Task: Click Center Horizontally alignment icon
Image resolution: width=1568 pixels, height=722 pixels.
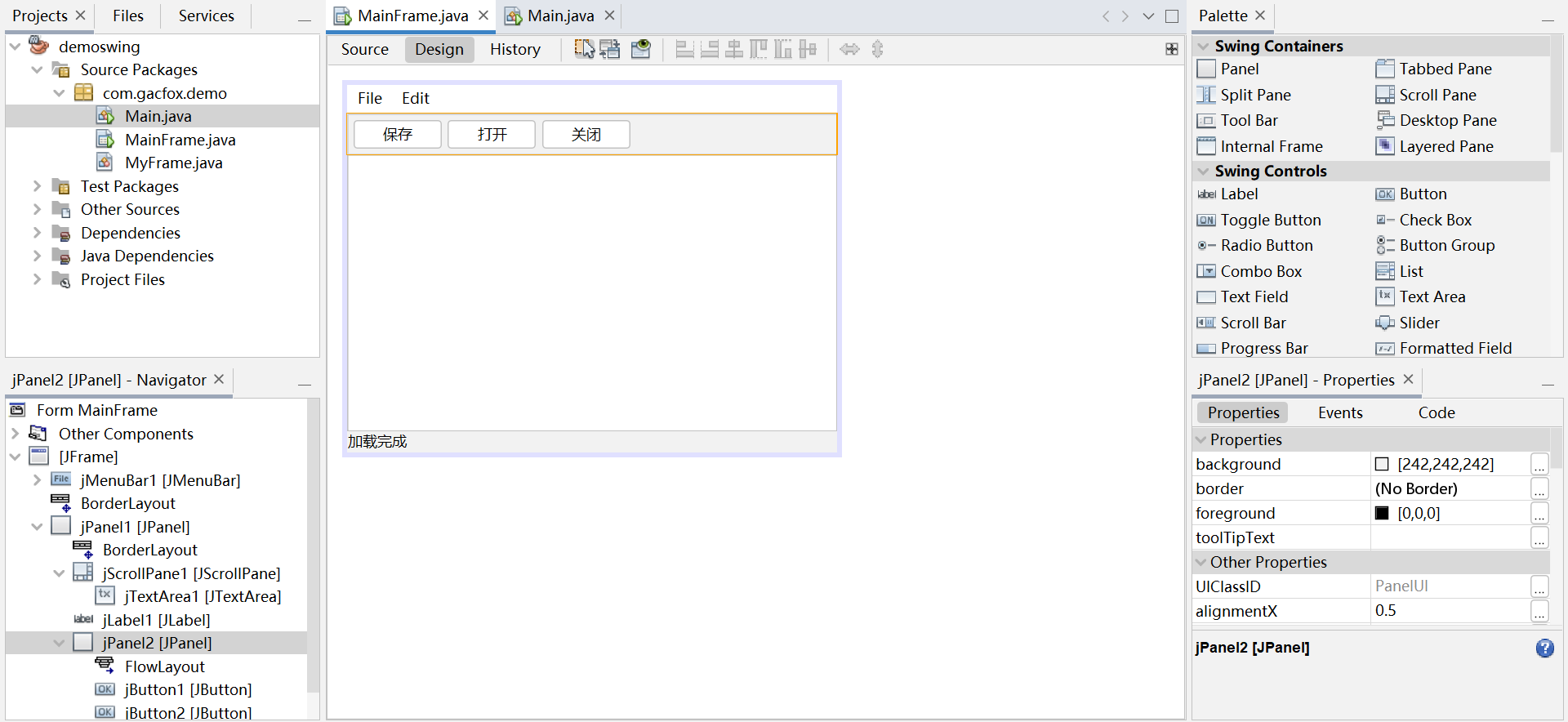Action: point(734,49)
